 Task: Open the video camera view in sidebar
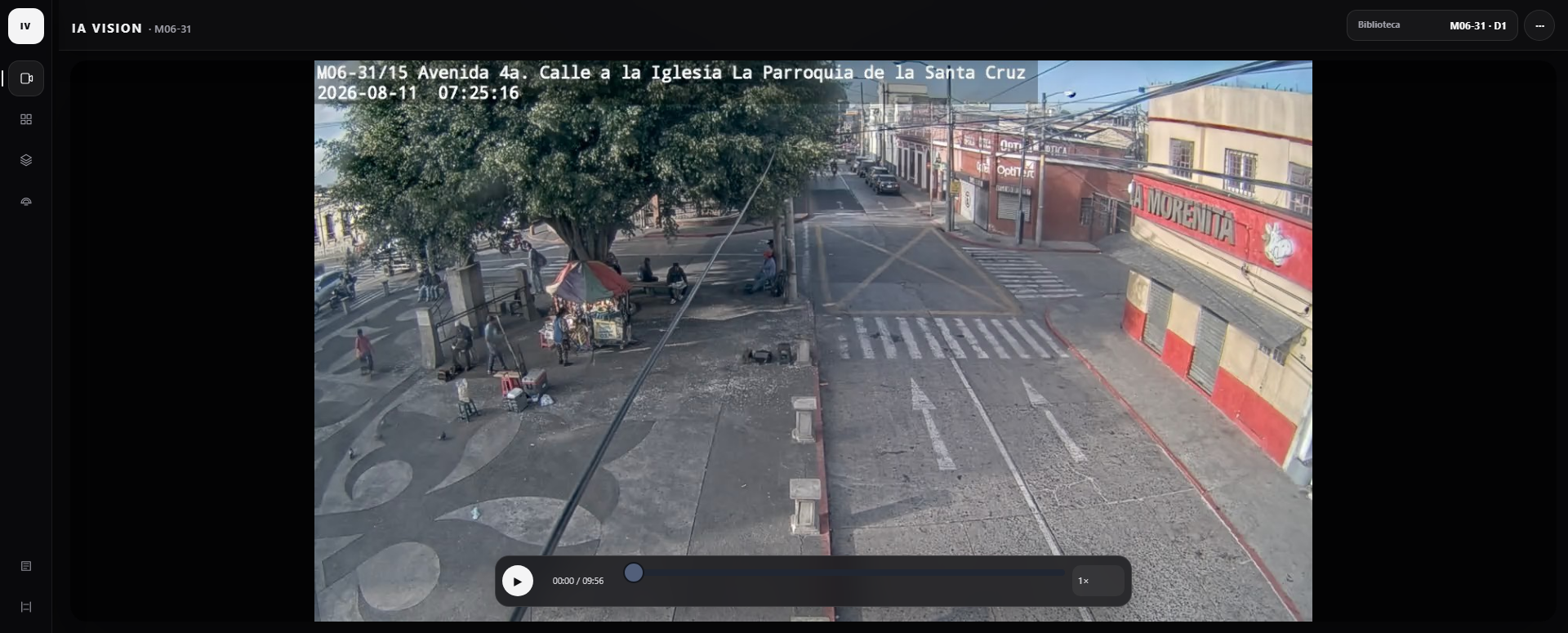click(26, 78)
